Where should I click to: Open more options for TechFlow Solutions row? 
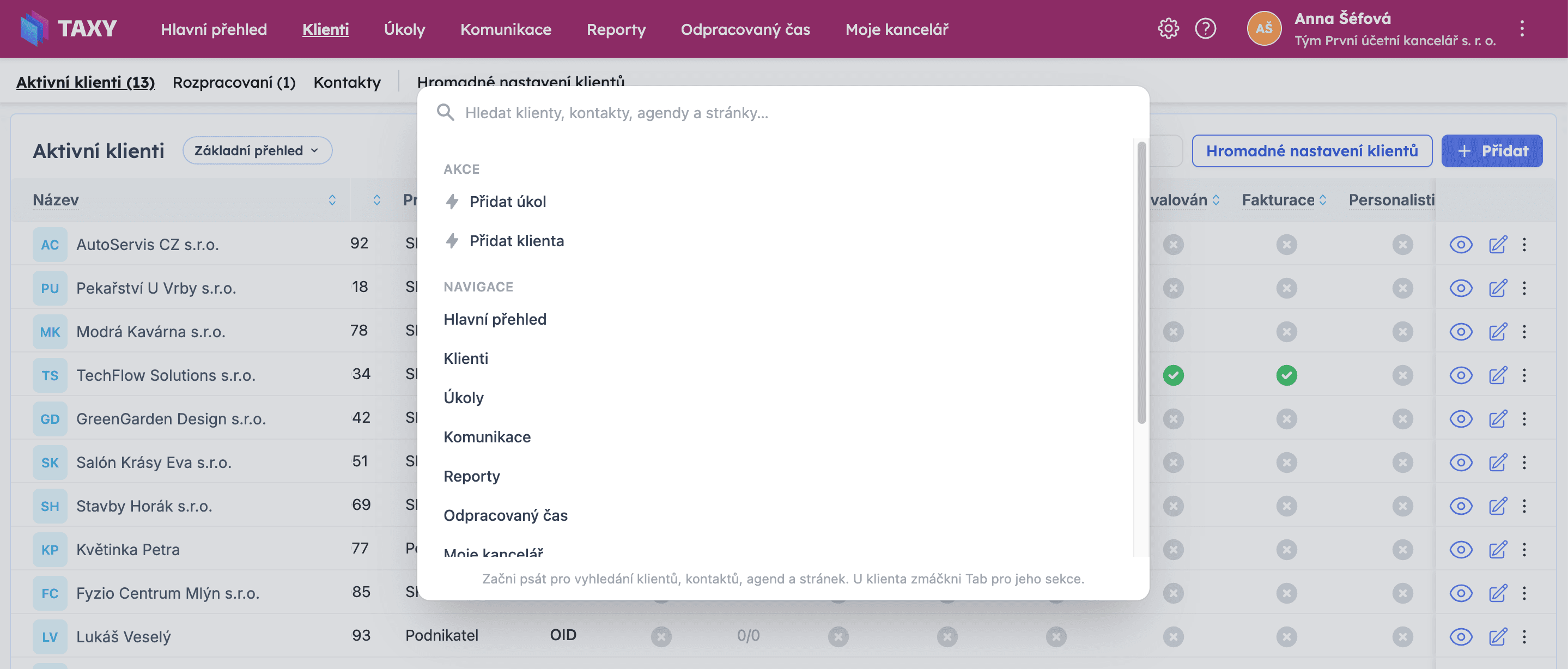tap(1524, 375)
